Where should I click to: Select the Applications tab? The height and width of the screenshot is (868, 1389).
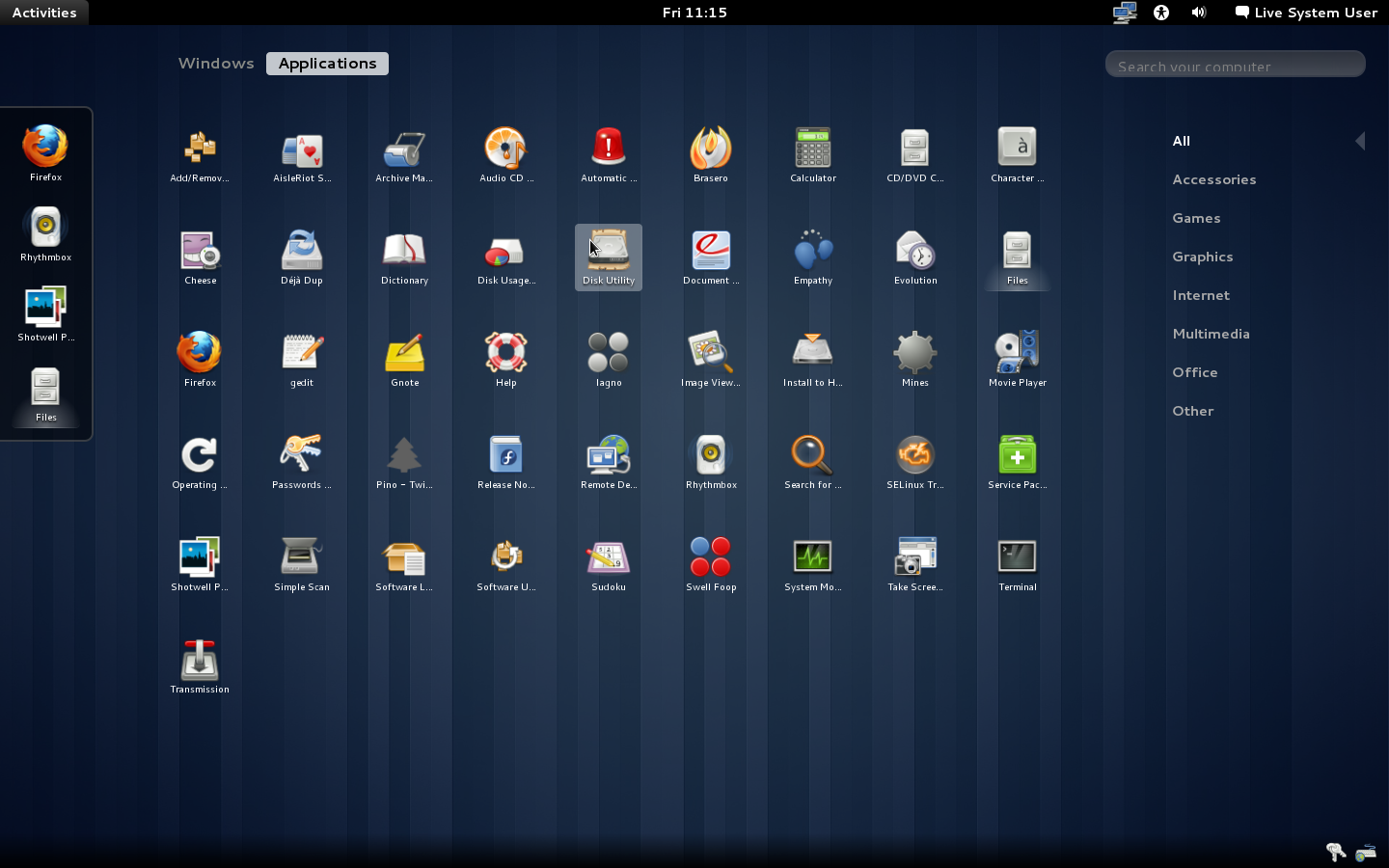coord(327,64)
